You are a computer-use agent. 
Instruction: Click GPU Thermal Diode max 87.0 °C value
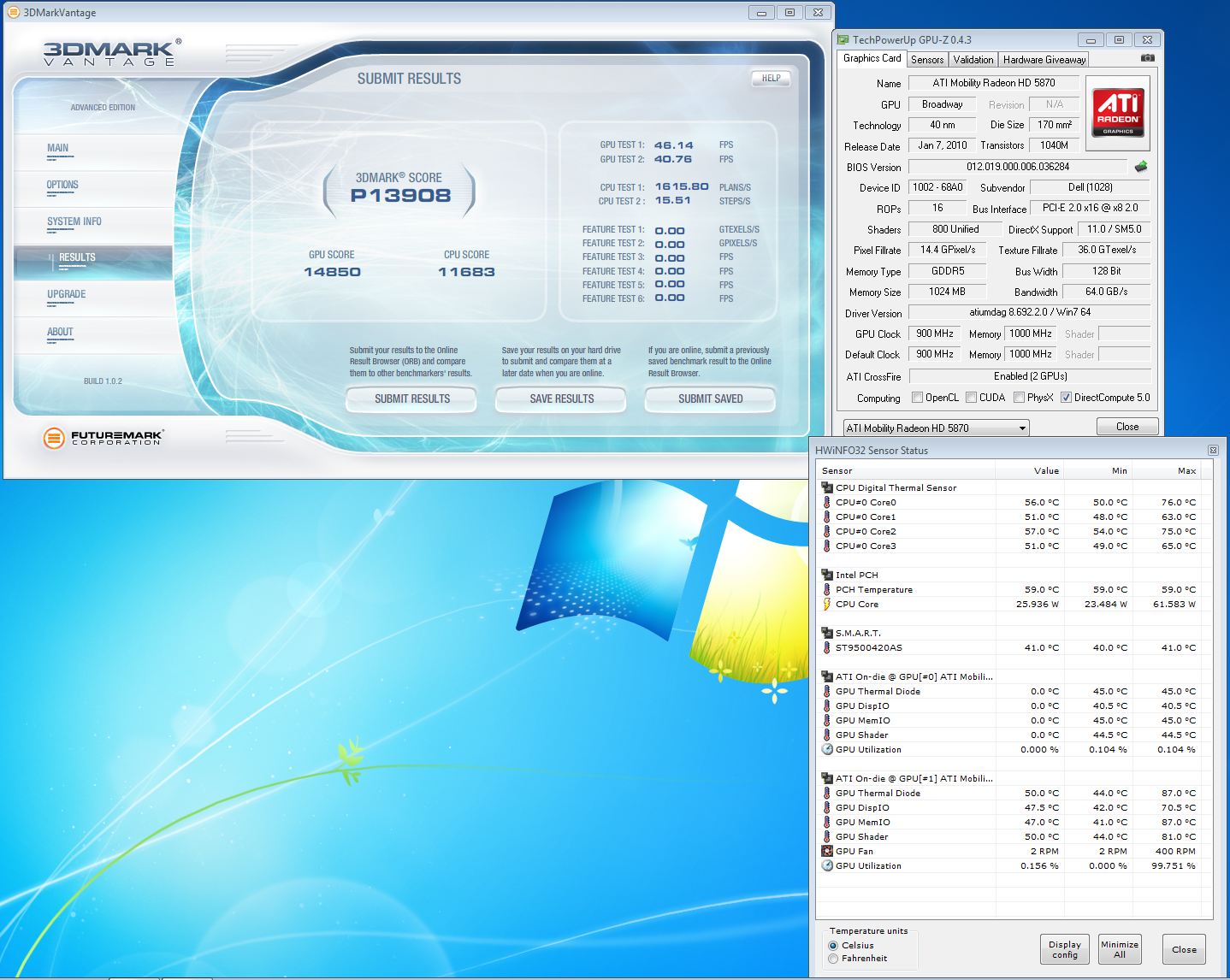tap(1178, 793)
